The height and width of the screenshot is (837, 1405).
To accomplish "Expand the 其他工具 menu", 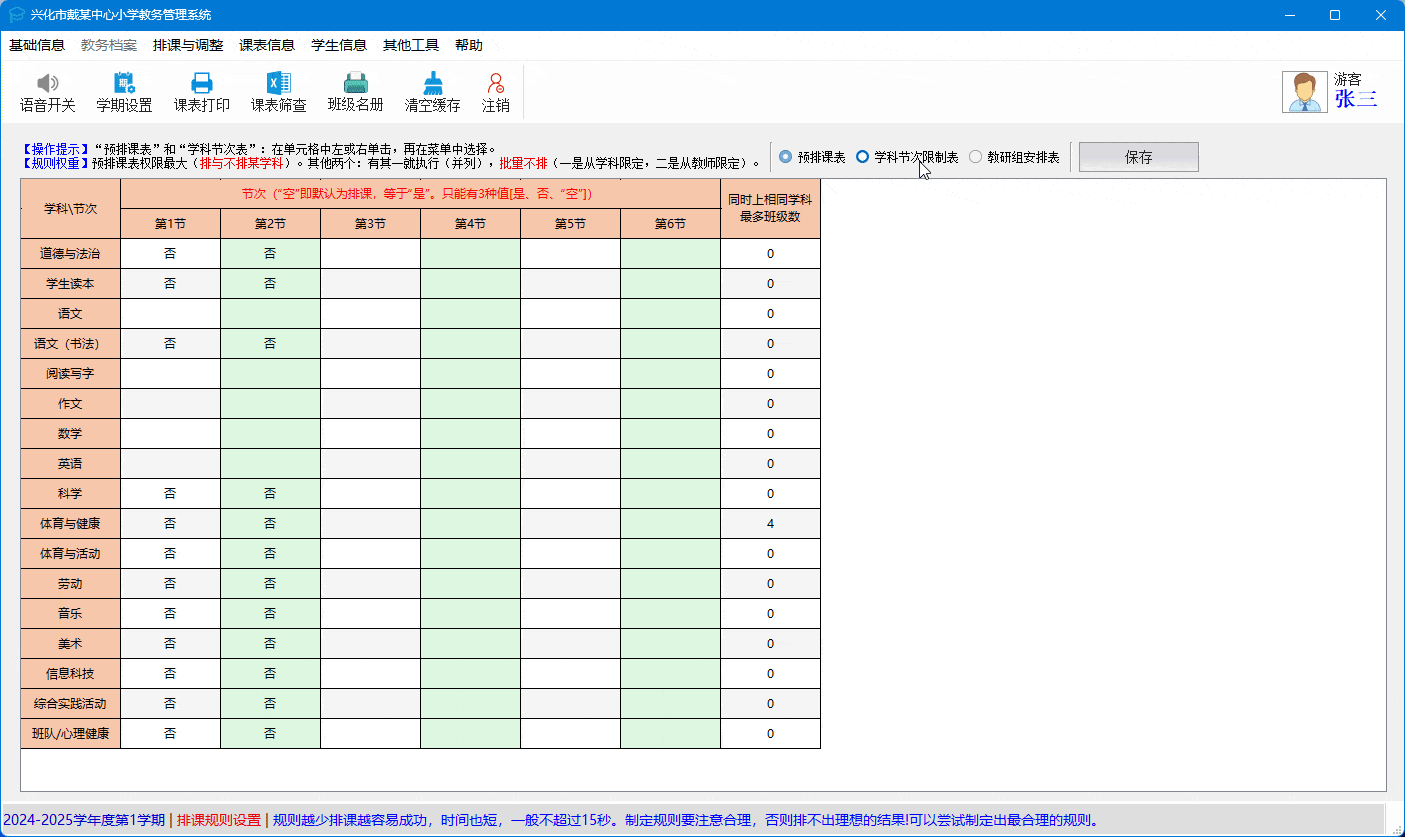I will coord(411,45).
